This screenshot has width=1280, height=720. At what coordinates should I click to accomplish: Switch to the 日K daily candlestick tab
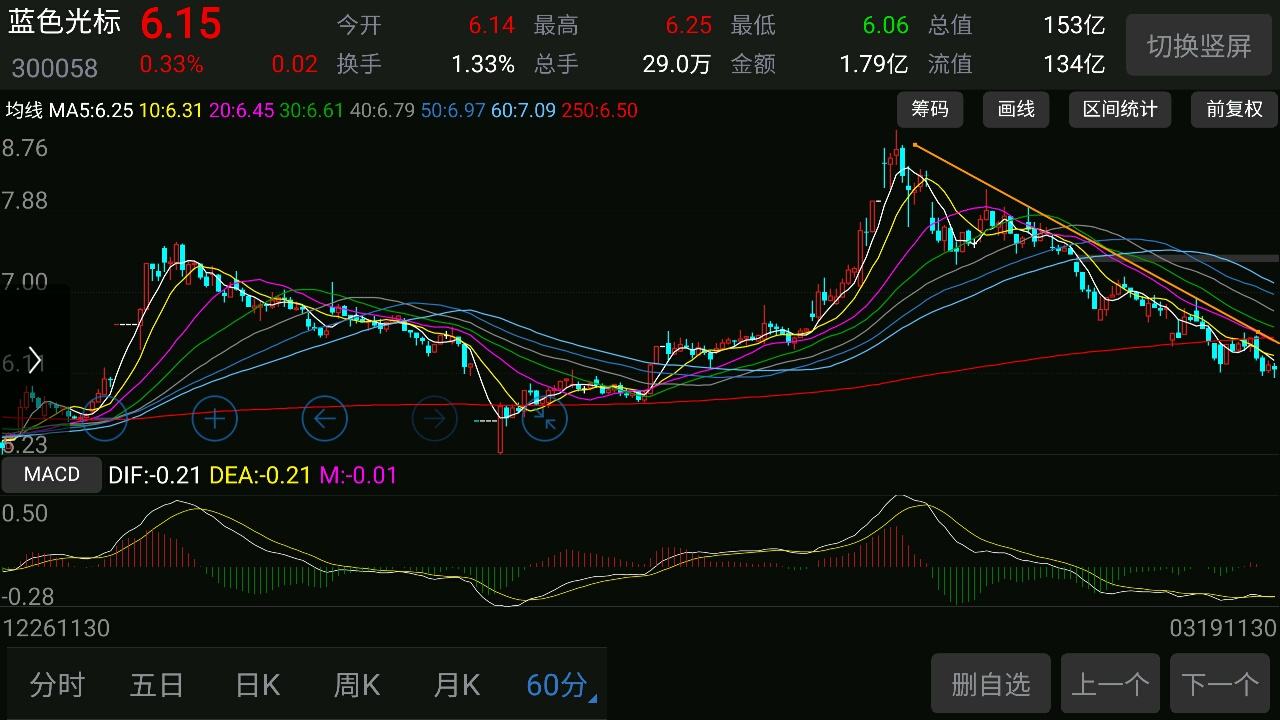click(257, 685)
